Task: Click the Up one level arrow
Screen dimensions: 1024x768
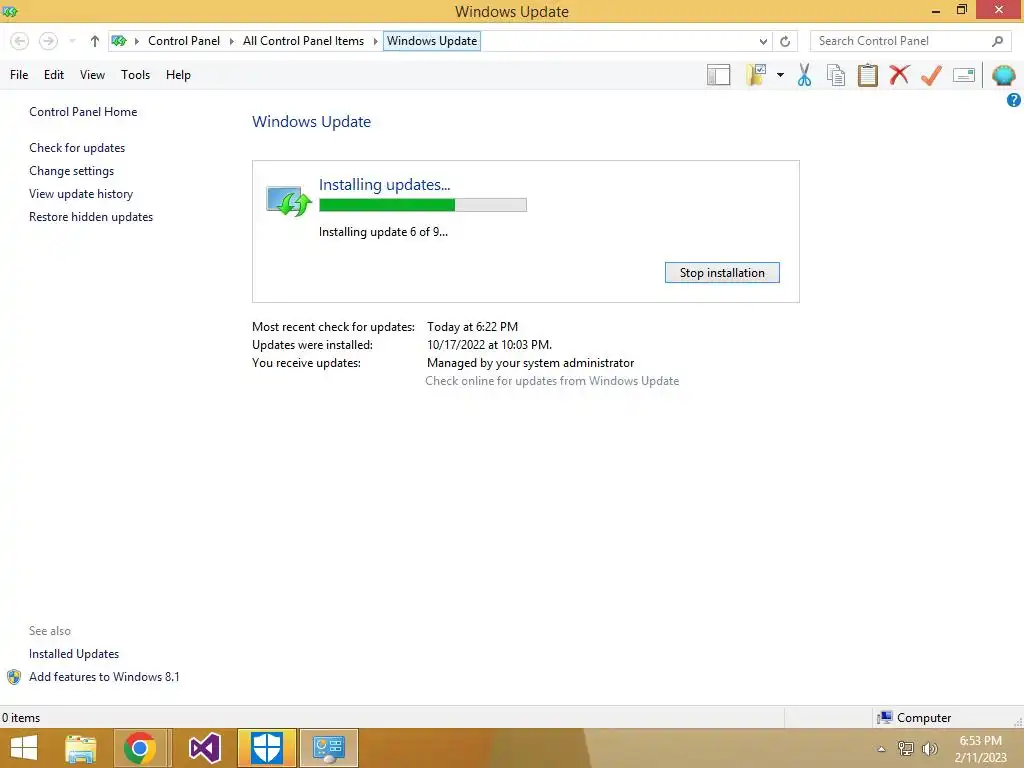Action: [x=95, y=41]
